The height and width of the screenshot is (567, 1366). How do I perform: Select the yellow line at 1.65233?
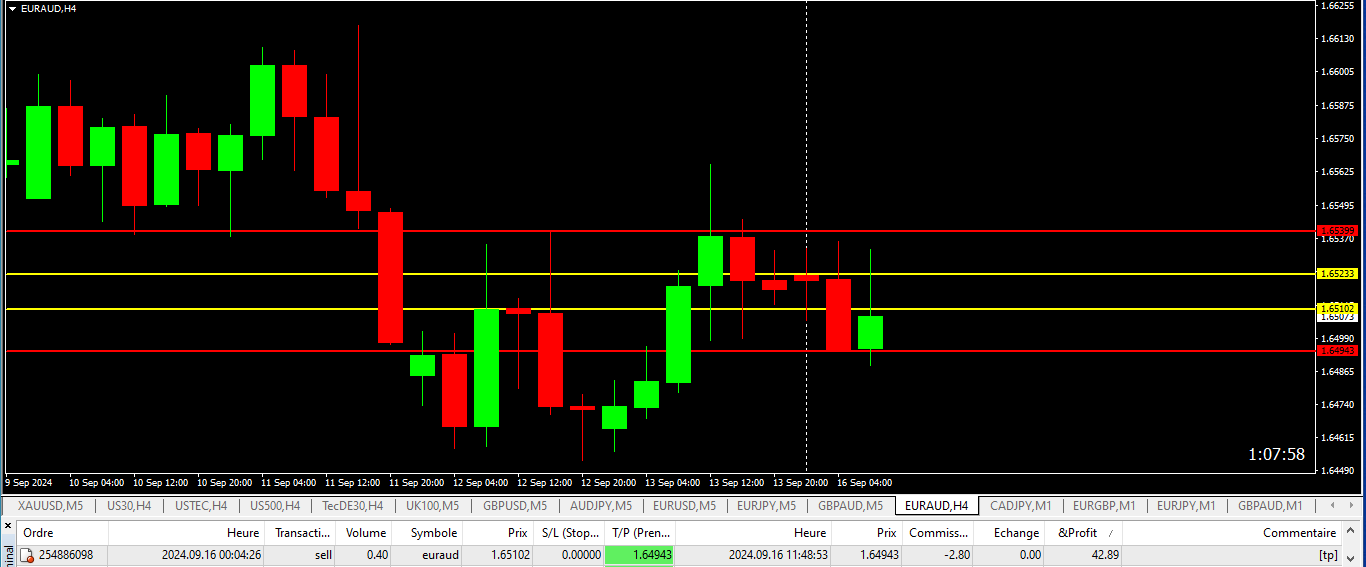[x=660, y=273]
